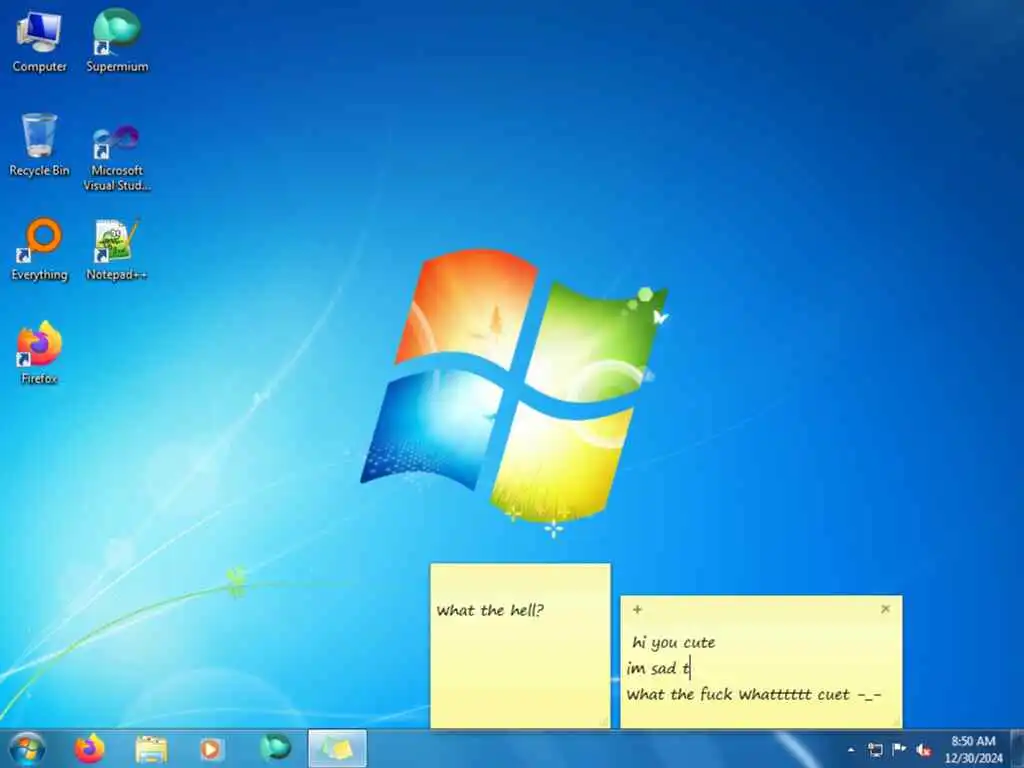Open the clock showing 8:50 AM
Viewport: 1024px width, 768px height.
pos(973,749)
